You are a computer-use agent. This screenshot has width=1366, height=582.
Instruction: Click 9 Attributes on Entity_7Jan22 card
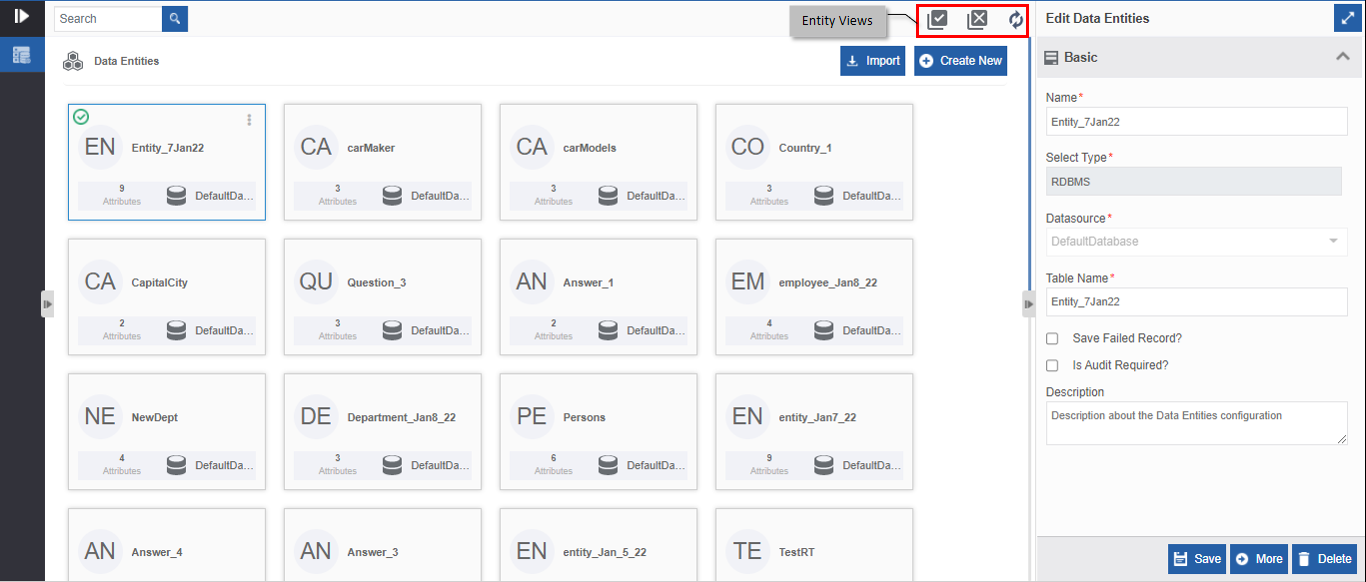tap(122, 194)
